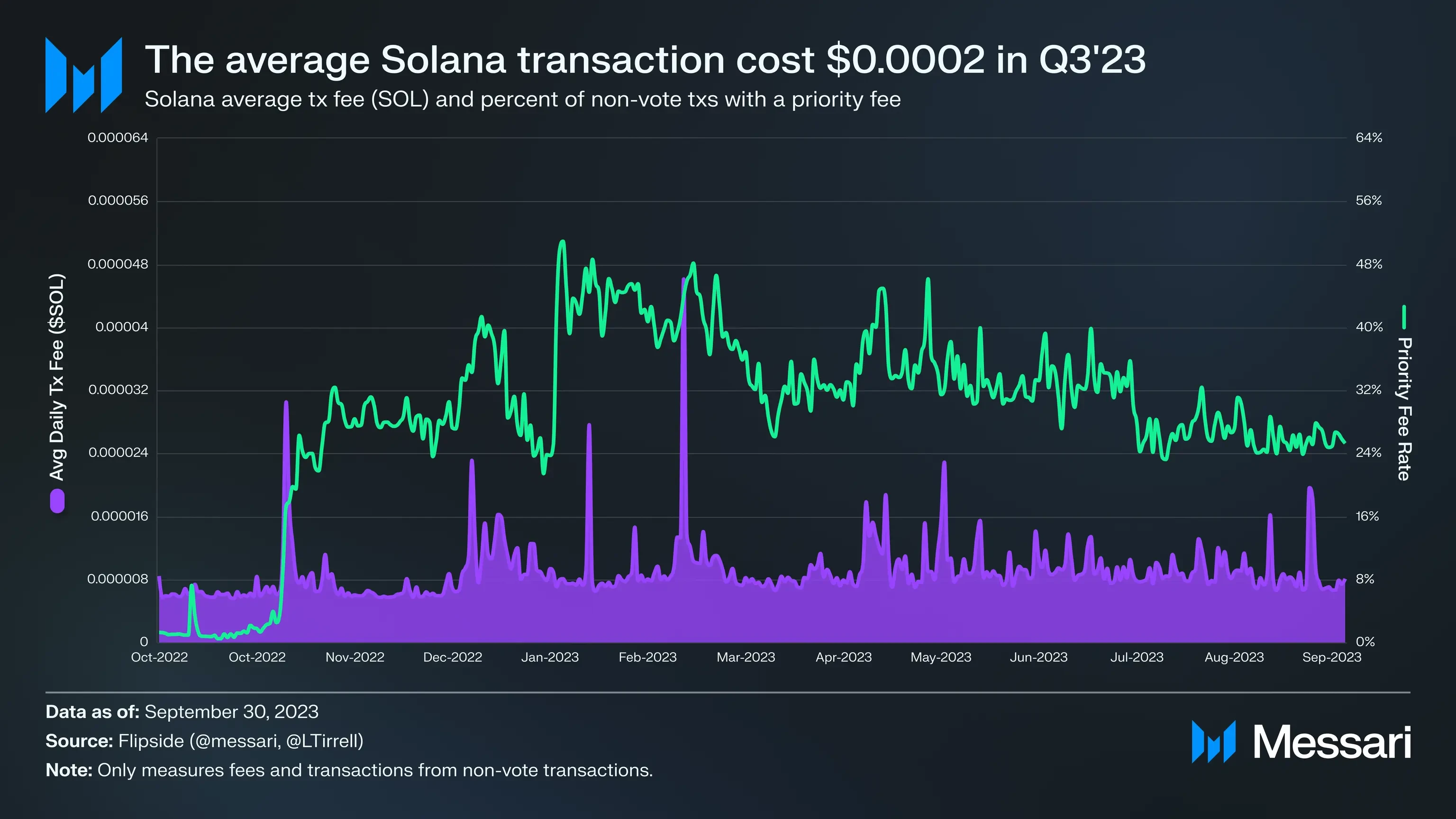Viewport: 1456px width, 819px height.
Task: Select the "Avg Daily Tx Fee ($SOL)" axis label
Action: [x=57, y=378]
